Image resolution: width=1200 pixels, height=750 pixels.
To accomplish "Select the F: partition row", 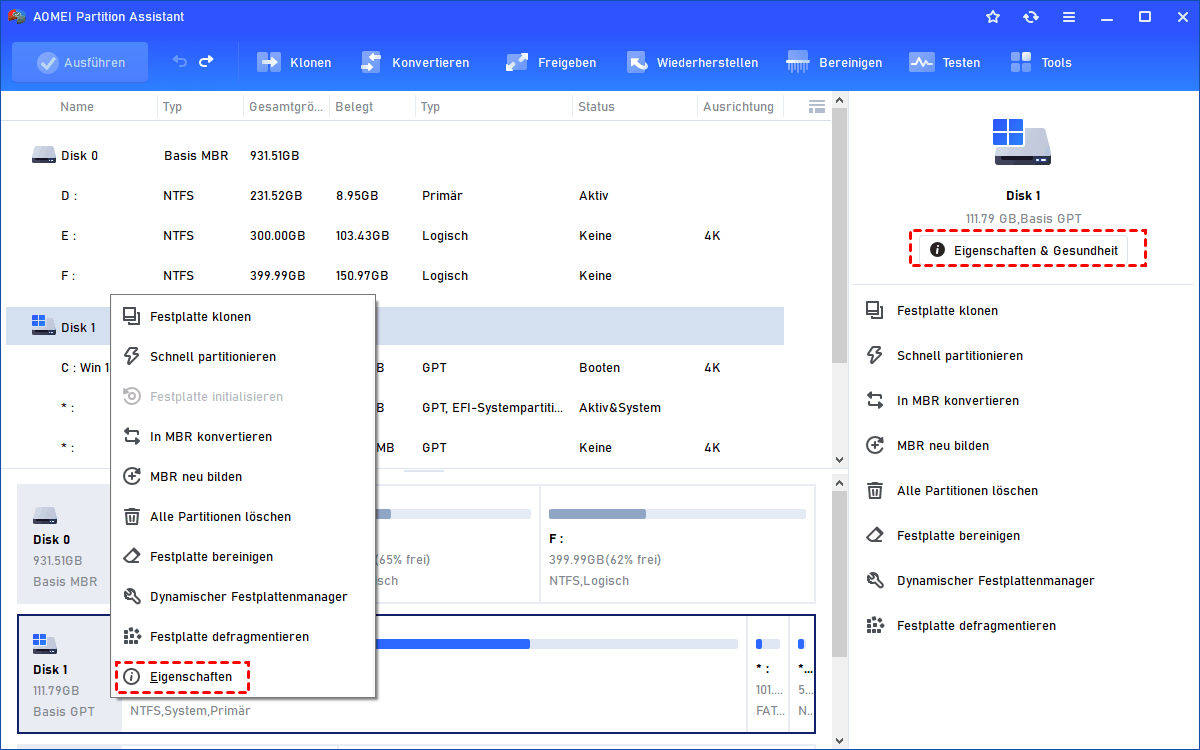I will click(x=395, y=276).
